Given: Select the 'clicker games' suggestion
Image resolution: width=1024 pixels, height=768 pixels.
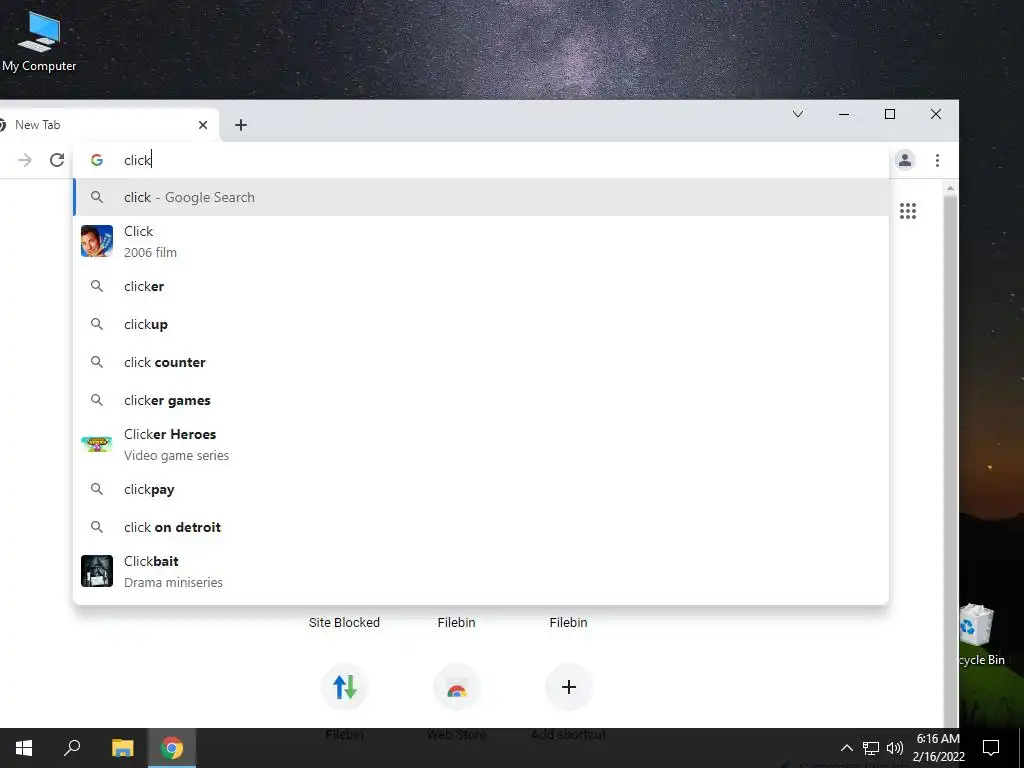Looking at the screenshot, I should pos(481,400).
